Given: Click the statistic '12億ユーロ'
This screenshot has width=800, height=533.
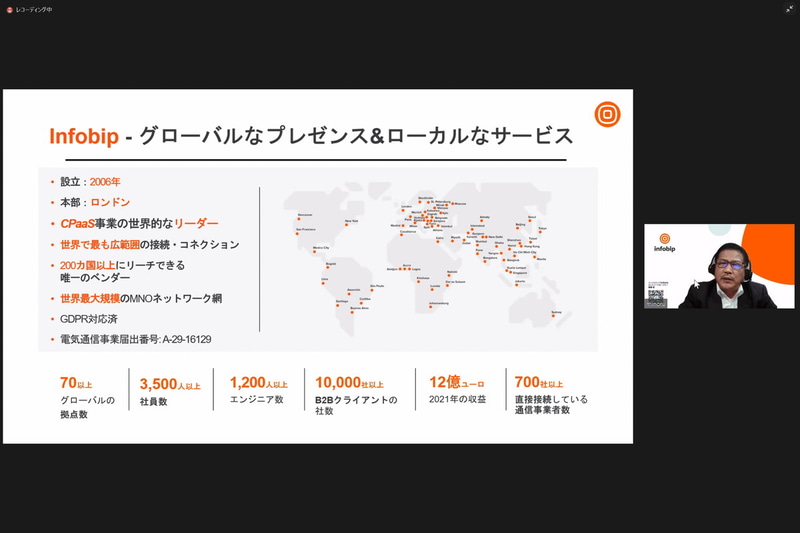Looking at the screenshot, I should [x=457, y=382].
